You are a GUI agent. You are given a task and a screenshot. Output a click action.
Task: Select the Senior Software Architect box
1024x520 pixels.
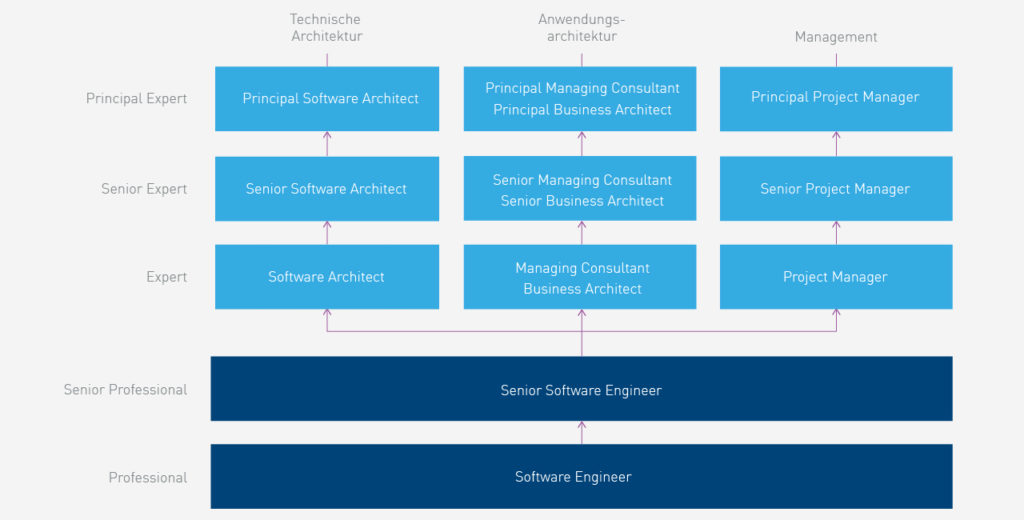coord(327,188)
